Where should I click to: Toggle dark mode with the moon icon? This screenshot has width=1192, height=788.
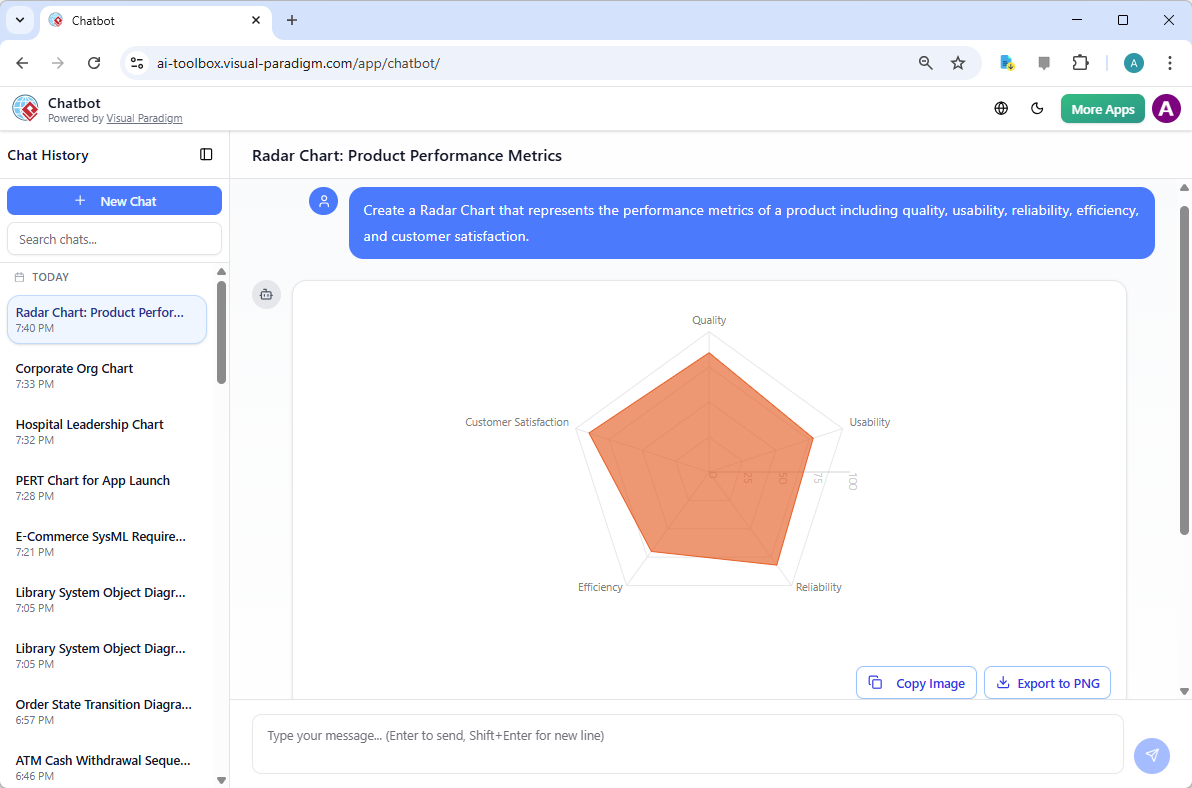(1037, 108)
